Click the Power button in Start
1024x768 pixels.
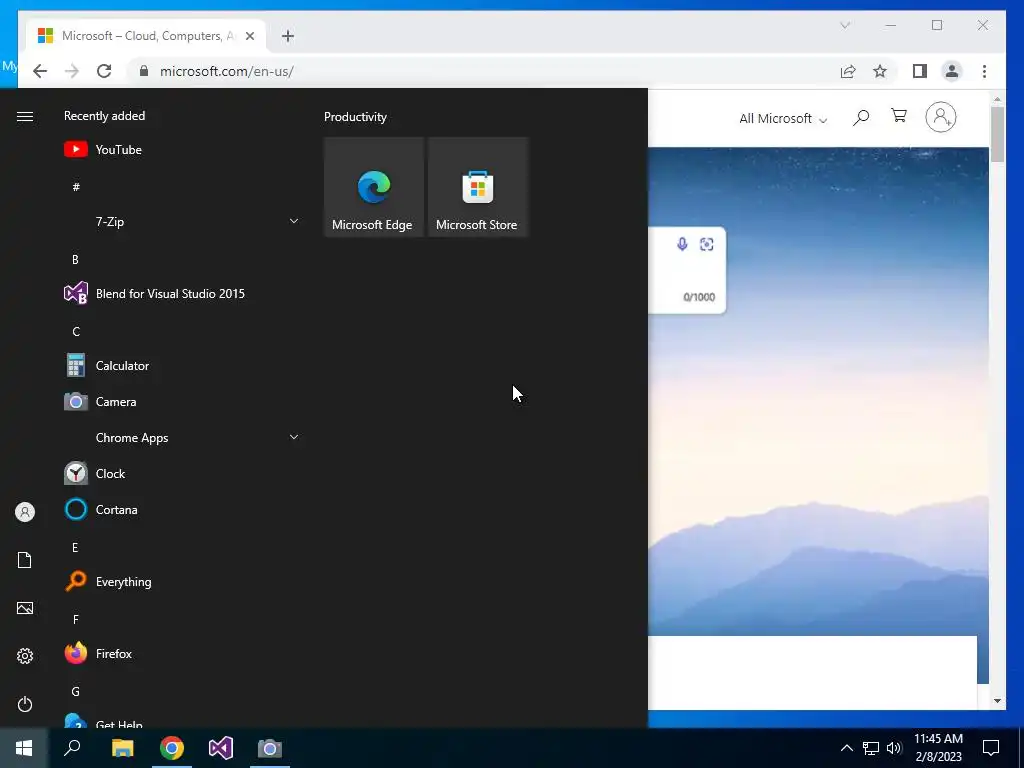click(x=25, y=704)
